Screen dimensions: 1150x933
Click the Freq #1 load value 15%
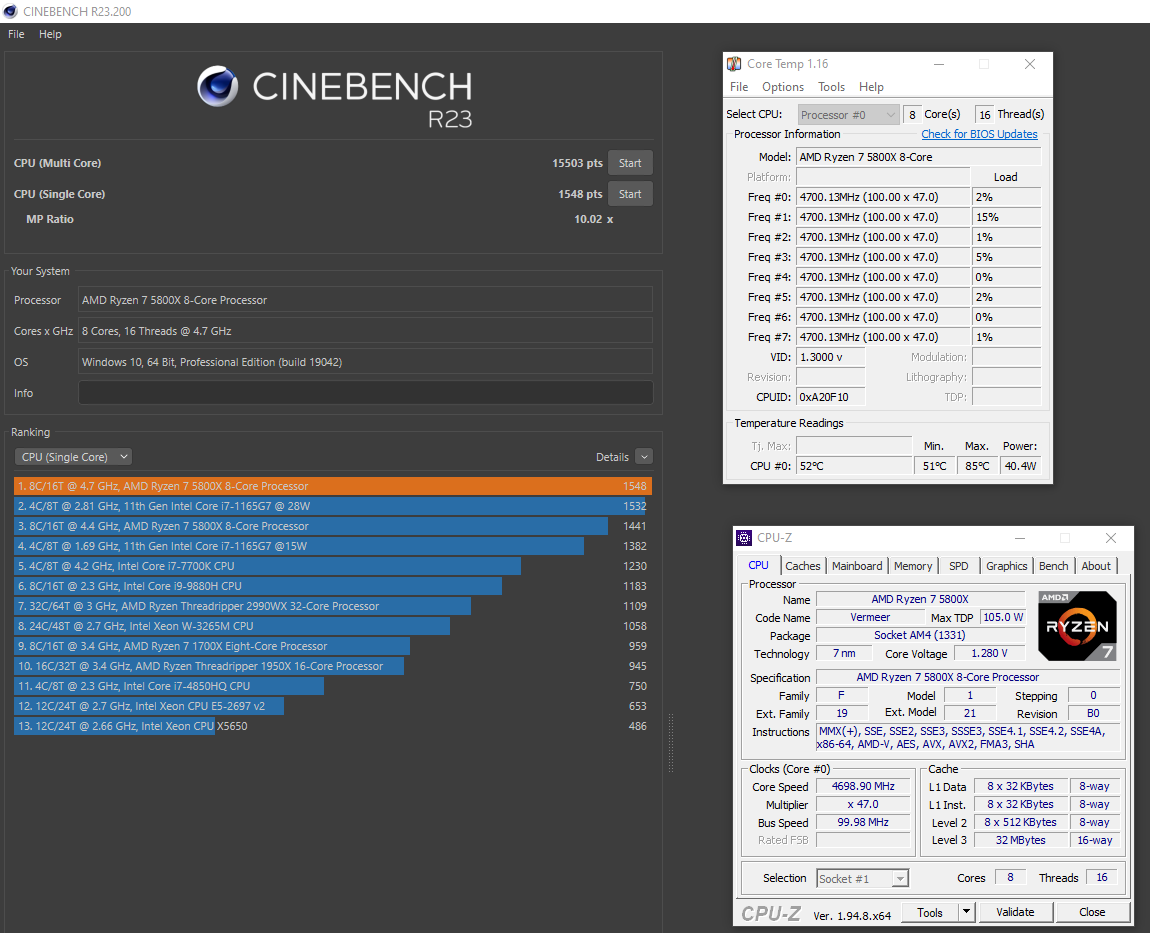(1006, 217)
